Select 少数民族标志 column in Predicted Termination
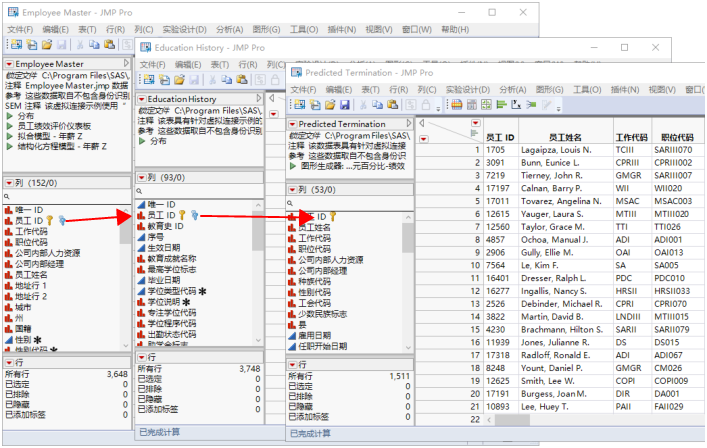The height and width of the screenshot is (448, 707). tap(322, 314)
